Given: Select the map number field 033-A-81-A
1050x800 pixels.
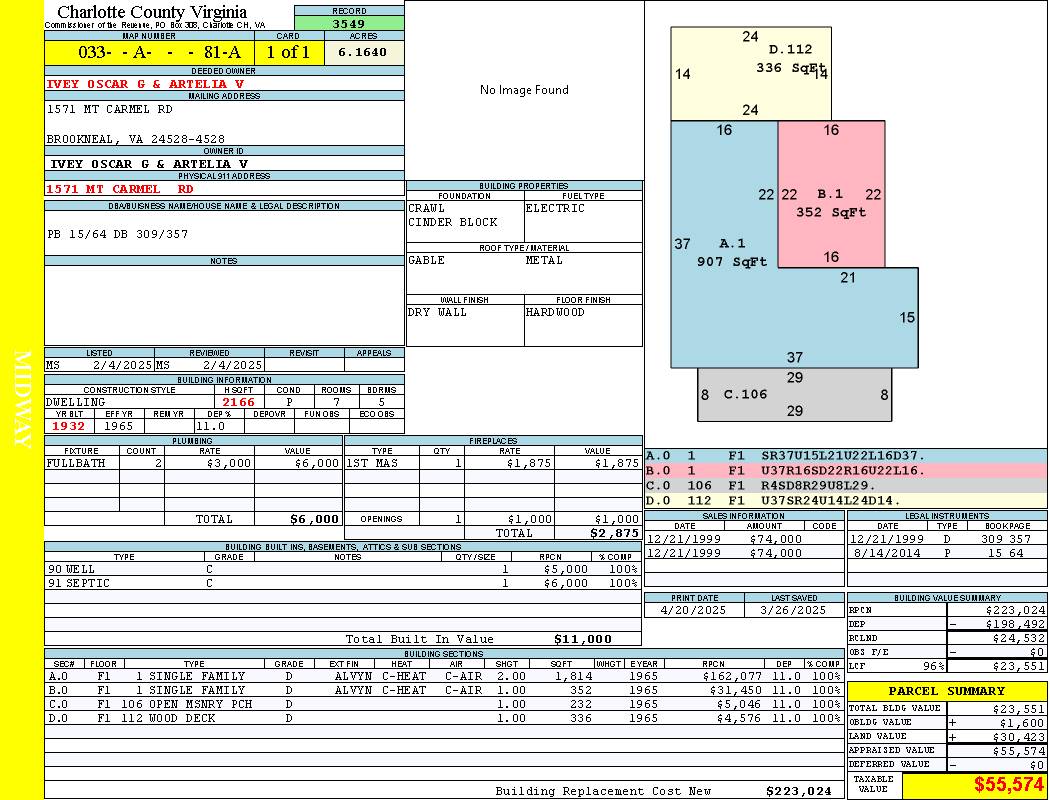Looking at the screenshot, I should (149, 52).
